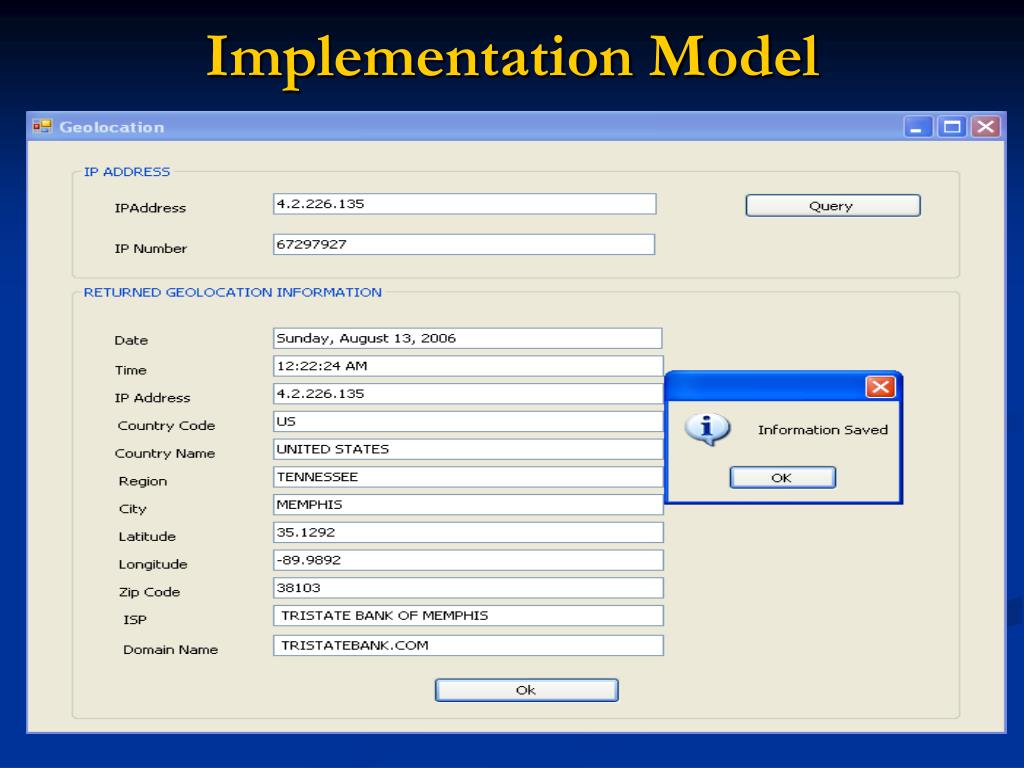1024x768 pixels.
Task: Click 'RETURNED GEOLOCATION INFORMATION' group heading
Action: coord(232,293)
